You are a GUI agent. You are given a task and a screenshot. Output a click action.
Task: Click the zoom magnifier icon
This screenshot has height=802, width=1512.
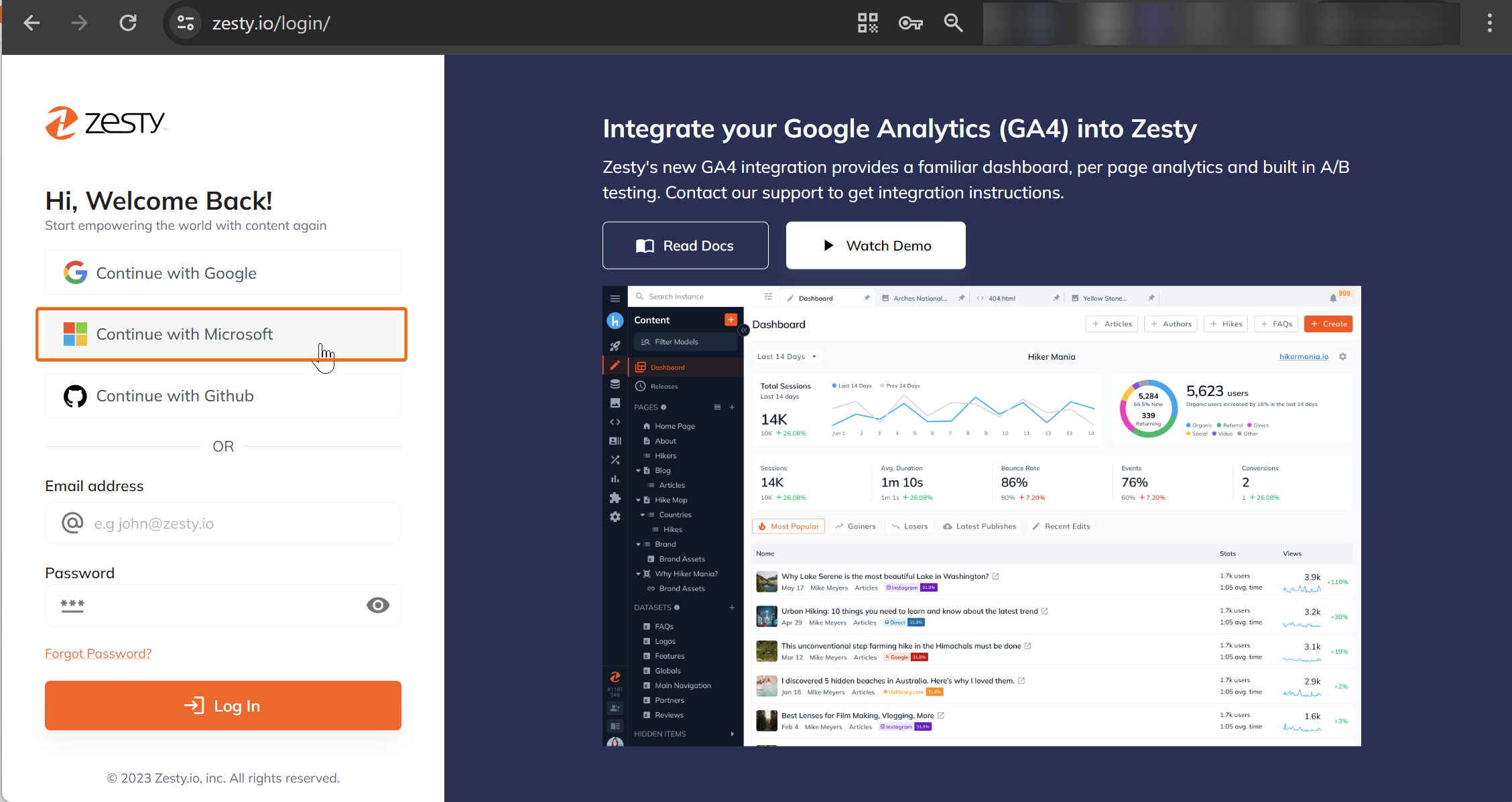953,23
